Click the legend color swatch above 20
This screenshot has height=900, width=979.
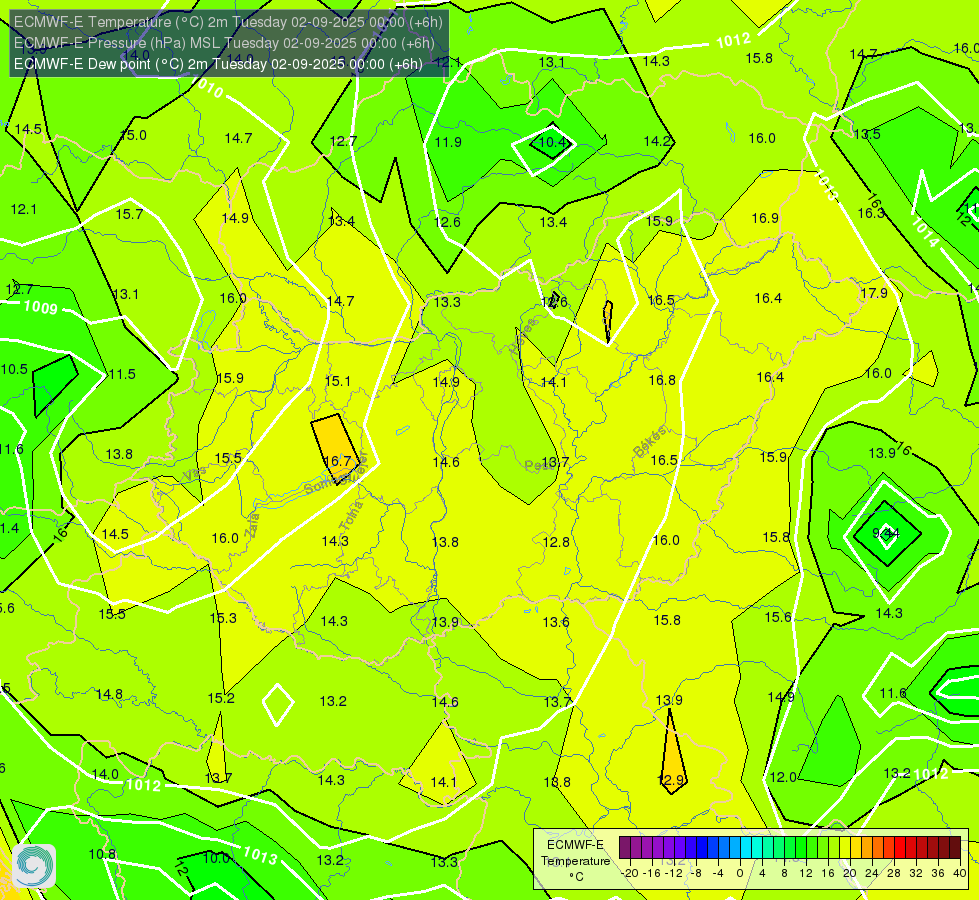coord(845,848)
